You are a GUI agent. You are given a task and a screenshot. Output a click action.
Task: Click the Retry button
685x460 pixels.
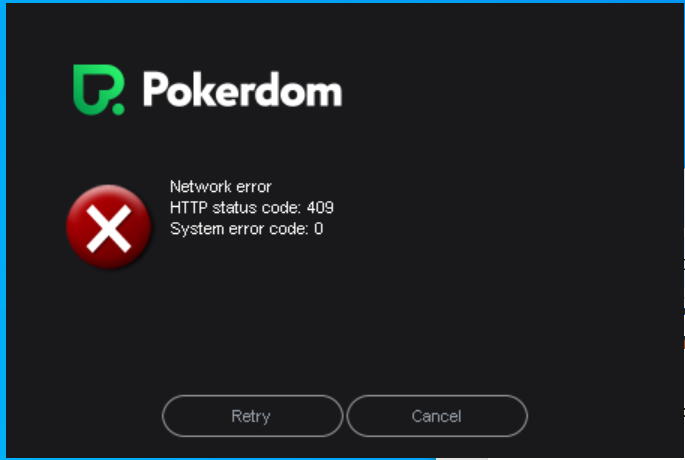point(253,416)
